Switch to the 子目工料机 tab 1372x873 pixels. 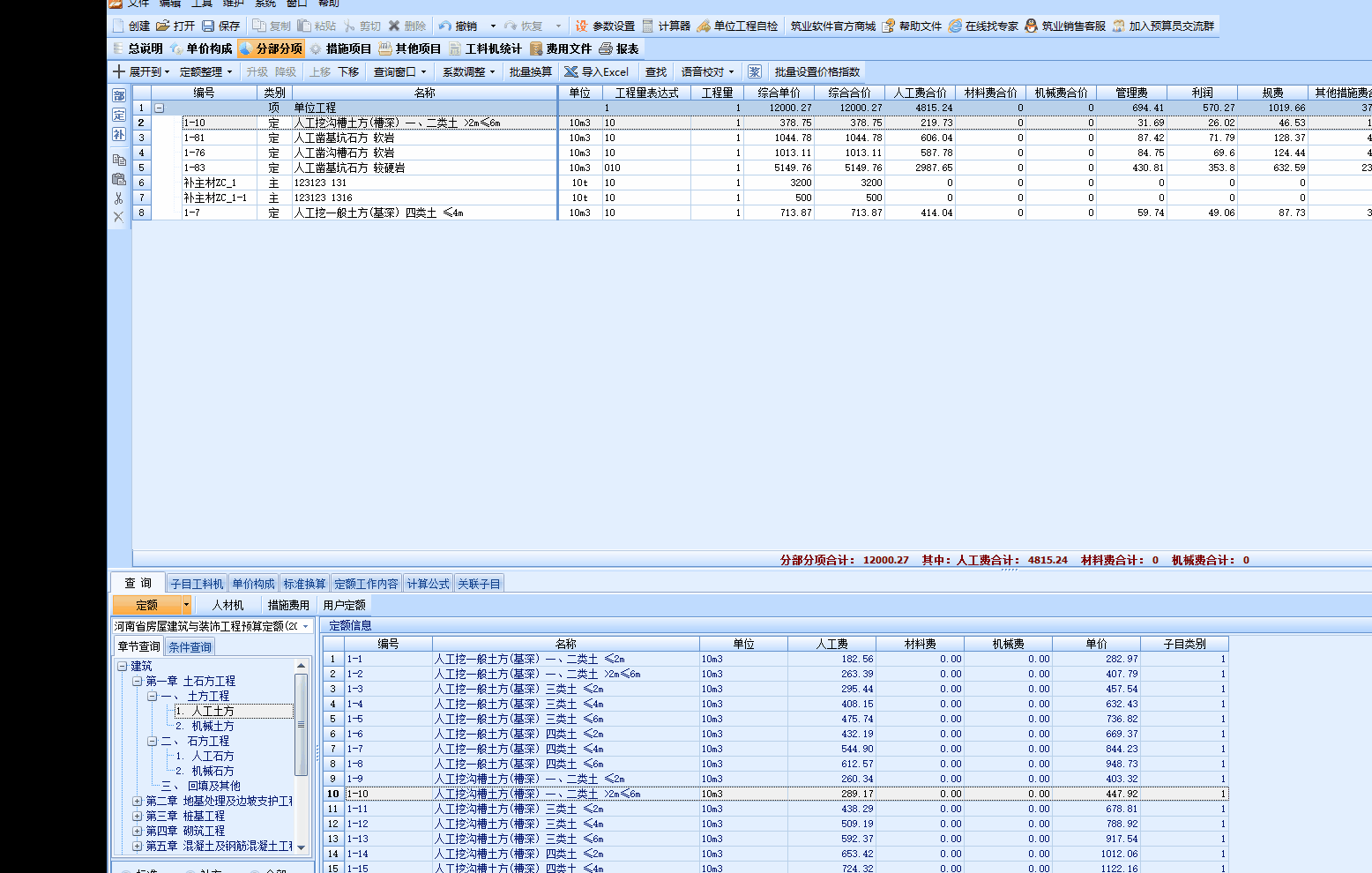coord(197,584)
